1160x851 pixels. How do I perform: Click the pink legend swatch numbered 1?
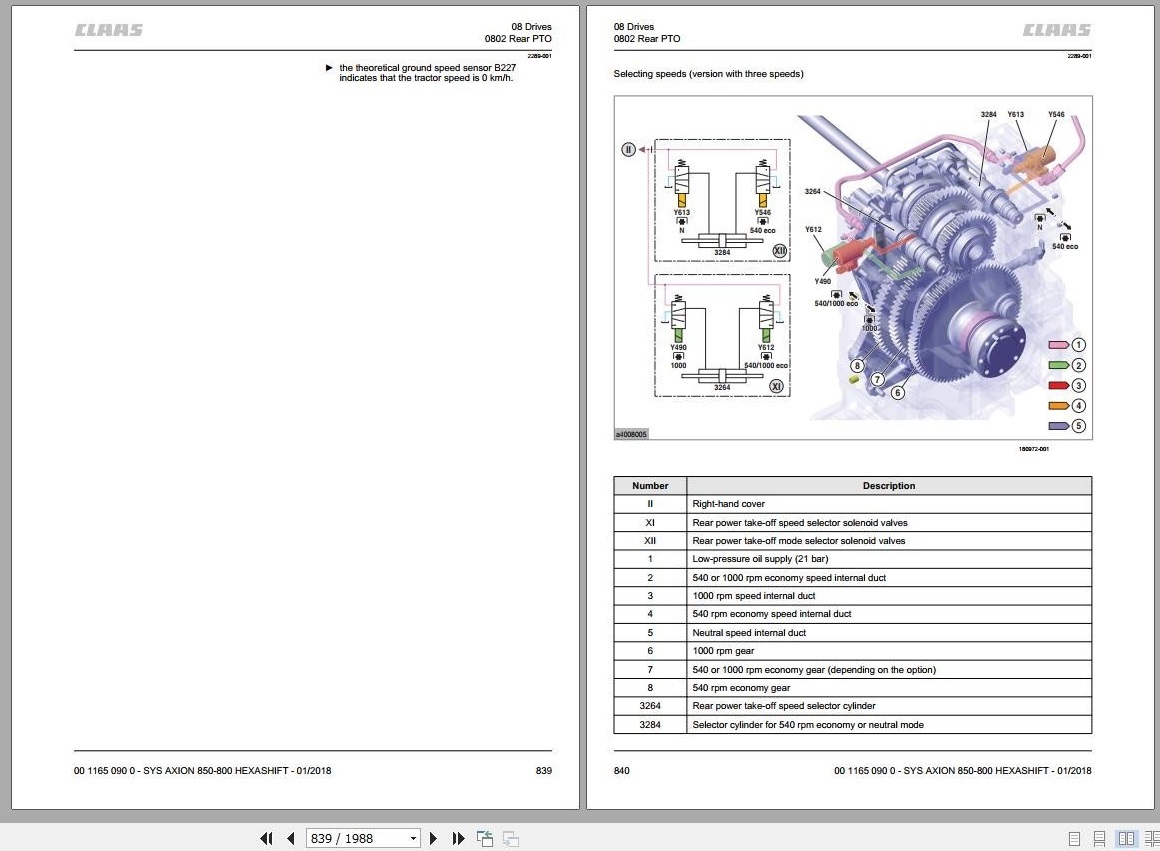click(1059, 345)
